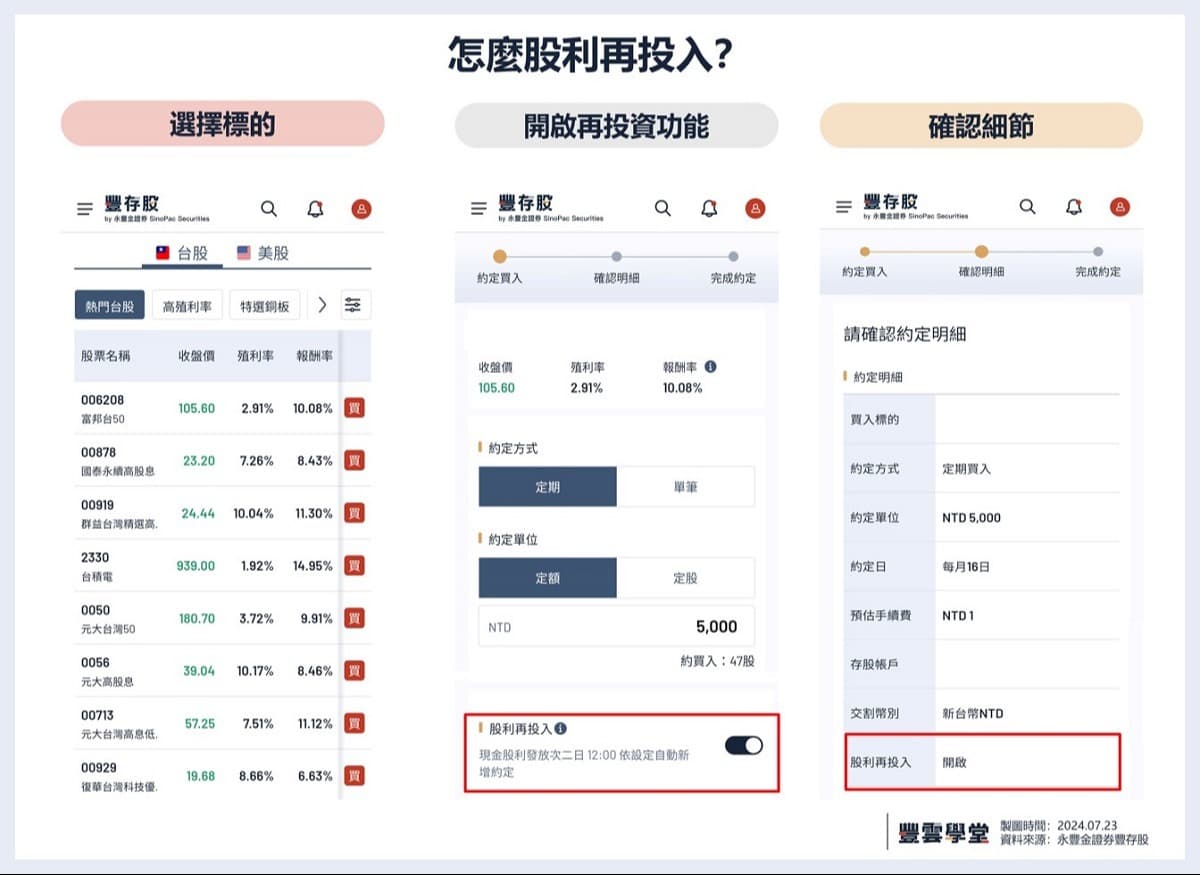Open the stock filter settings icon

[355, 304]
